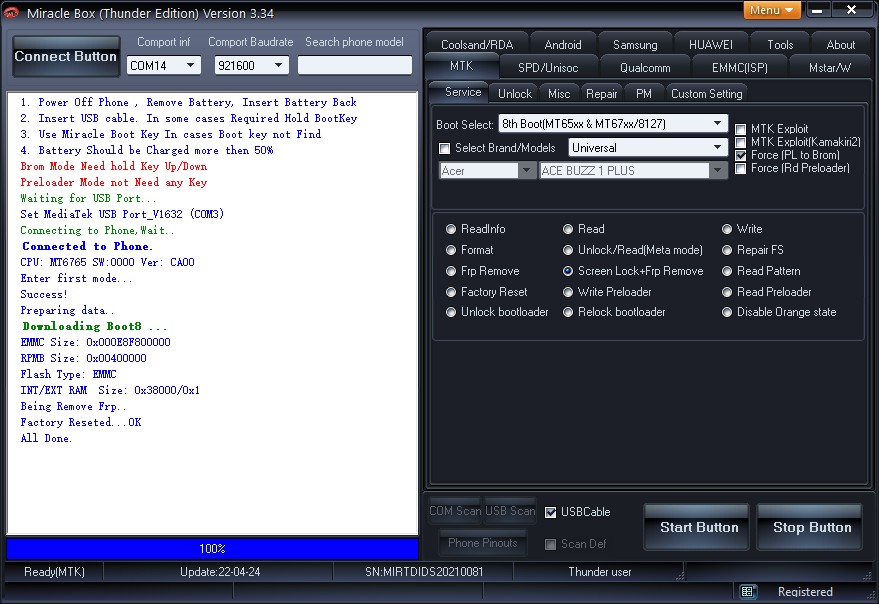Viewport: 879px width, 604px height.
Task: Click the Phone Pinouts button
Action: pos(483,542)
